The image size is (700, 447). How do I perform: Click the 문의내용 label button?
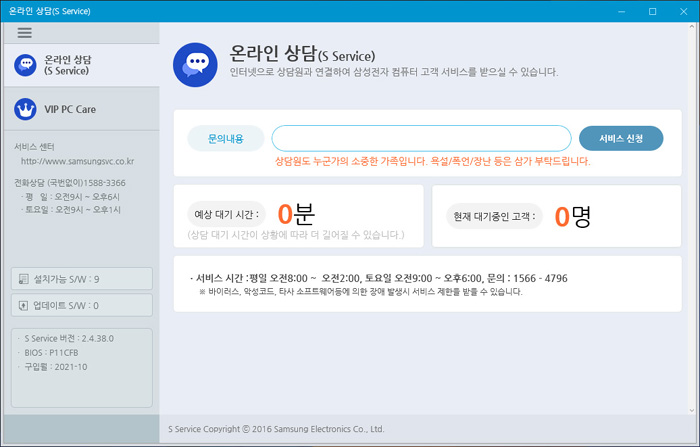[x=225, y=138]
